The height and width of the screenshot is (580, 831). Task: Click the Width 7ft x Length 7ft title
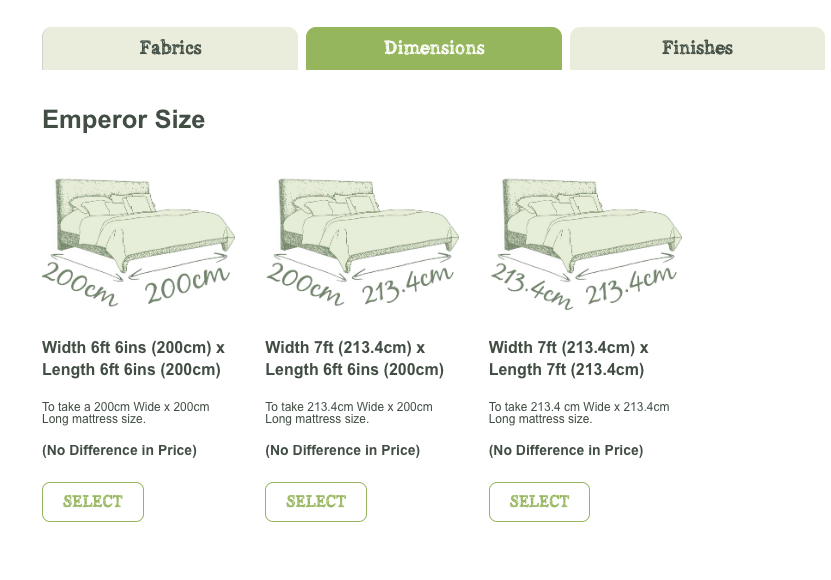point(568,359)
